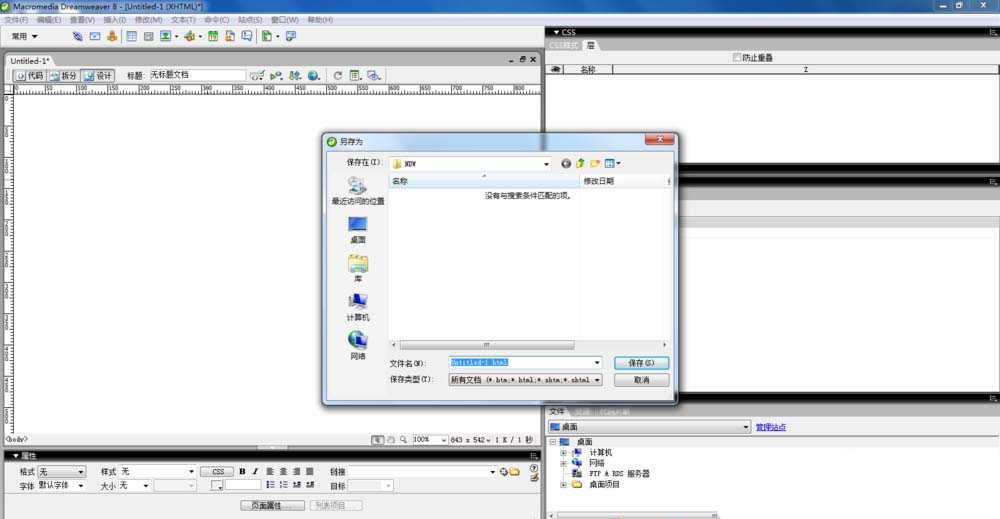Click the Bold formatting button
1000x519 pixels.
pyautogui.click(x=242, y=471)
